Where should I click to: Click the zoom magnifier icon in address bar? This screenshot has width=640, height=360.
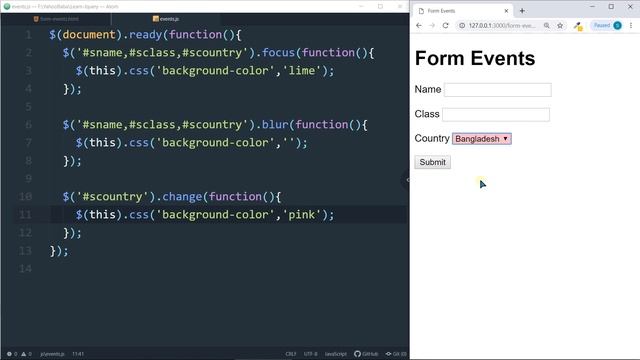point(547,25)
